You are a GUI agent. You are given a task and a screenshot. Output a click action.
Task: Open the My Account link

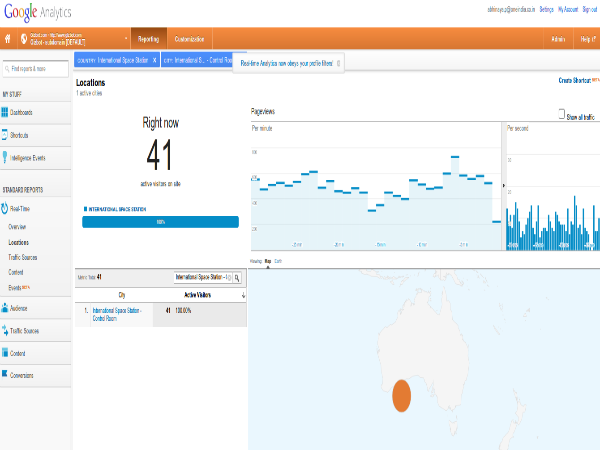coord(568,10)
